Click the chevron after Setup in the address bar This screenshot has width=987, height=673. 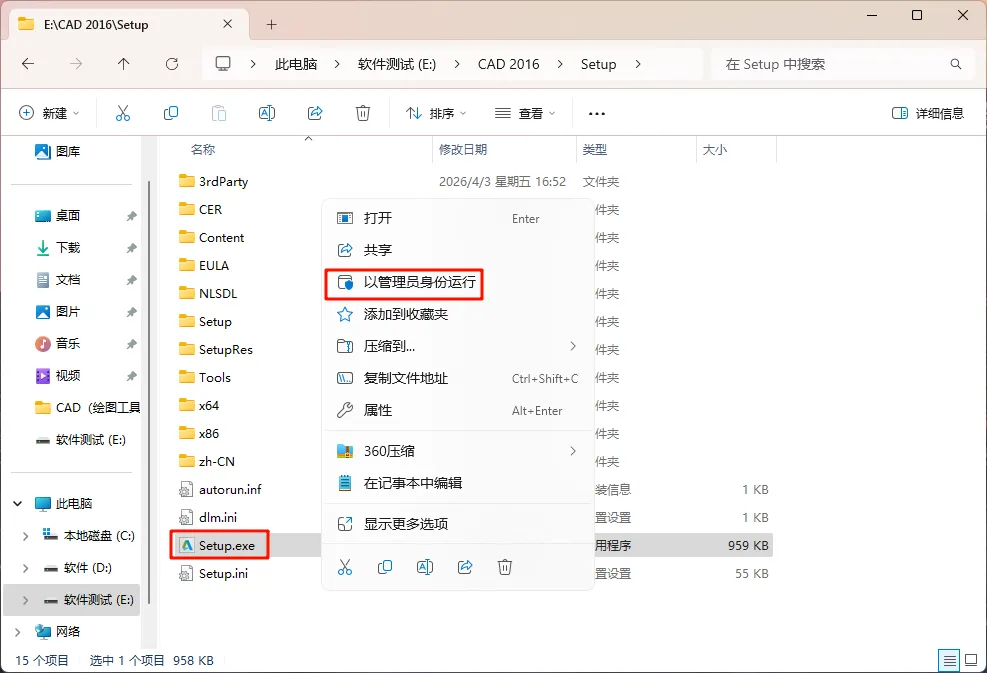tap(638, 64)
